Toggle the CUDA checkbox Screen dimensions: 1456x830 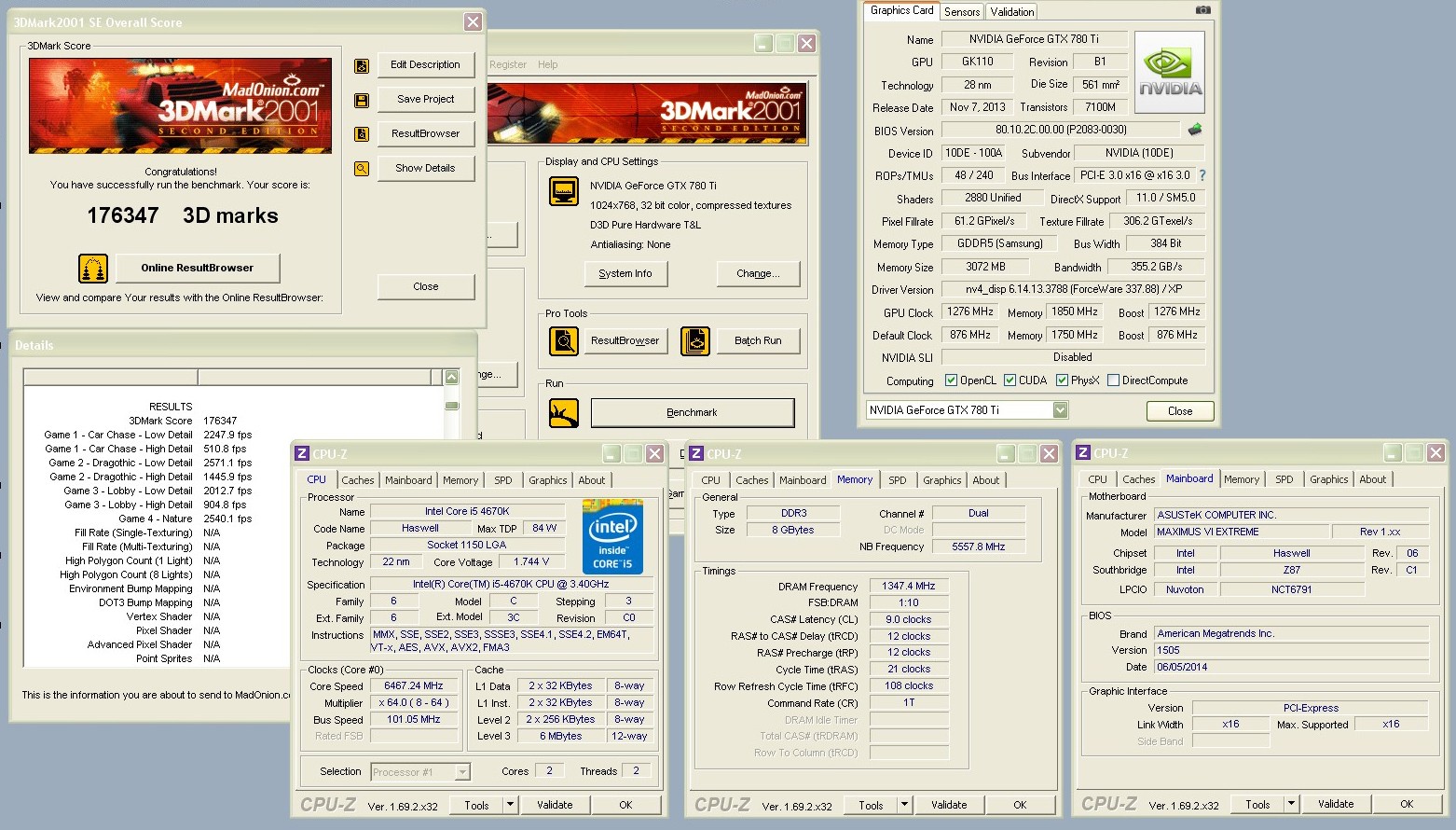pyautogui.click(x=1010, y=380)
